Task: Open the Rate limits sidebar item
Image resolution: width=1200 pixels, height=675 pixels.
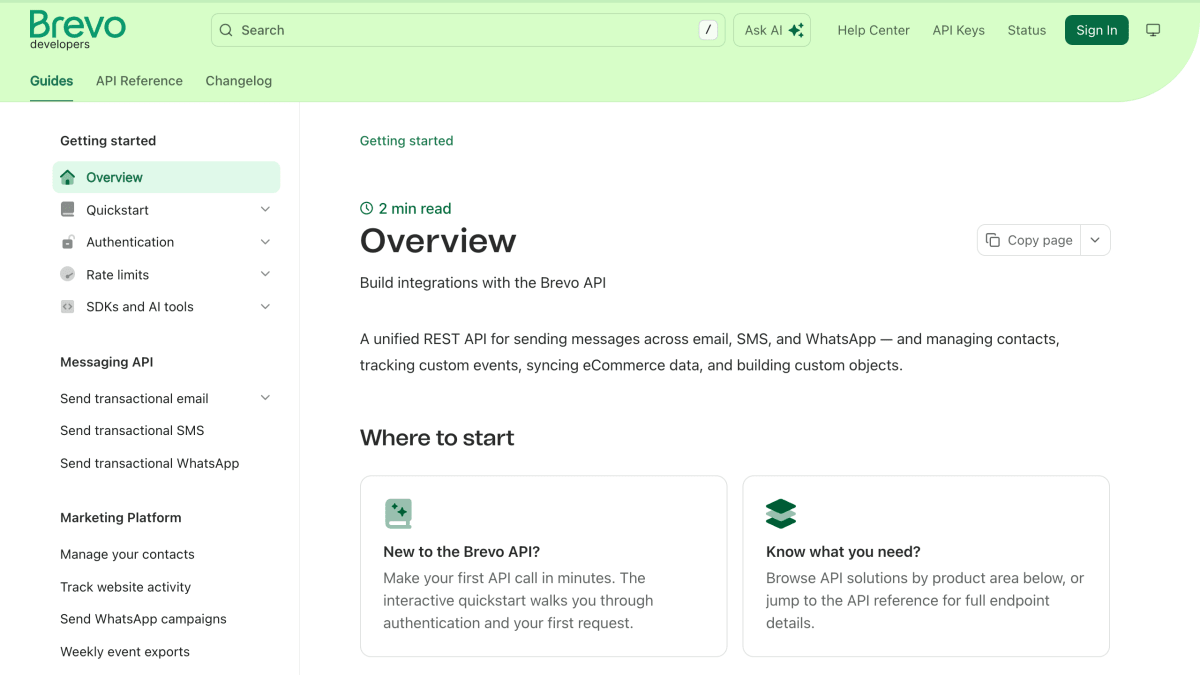Action: pyautogui.click(x=166, y=274)
